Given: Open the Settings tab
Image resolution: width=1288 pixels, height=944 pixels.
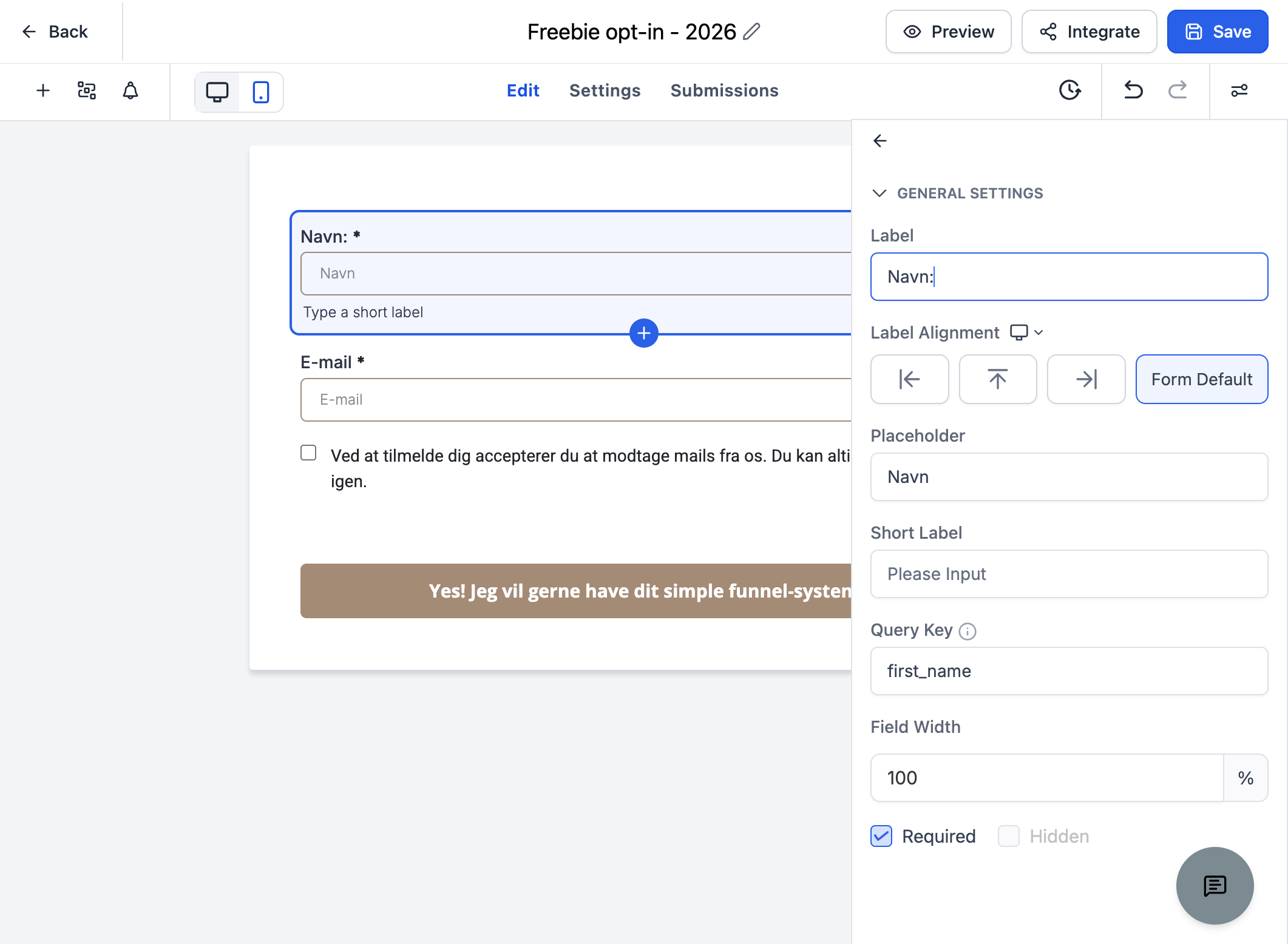Looking at the screenshot, I should pyautogui.click(x=605, y=90).
